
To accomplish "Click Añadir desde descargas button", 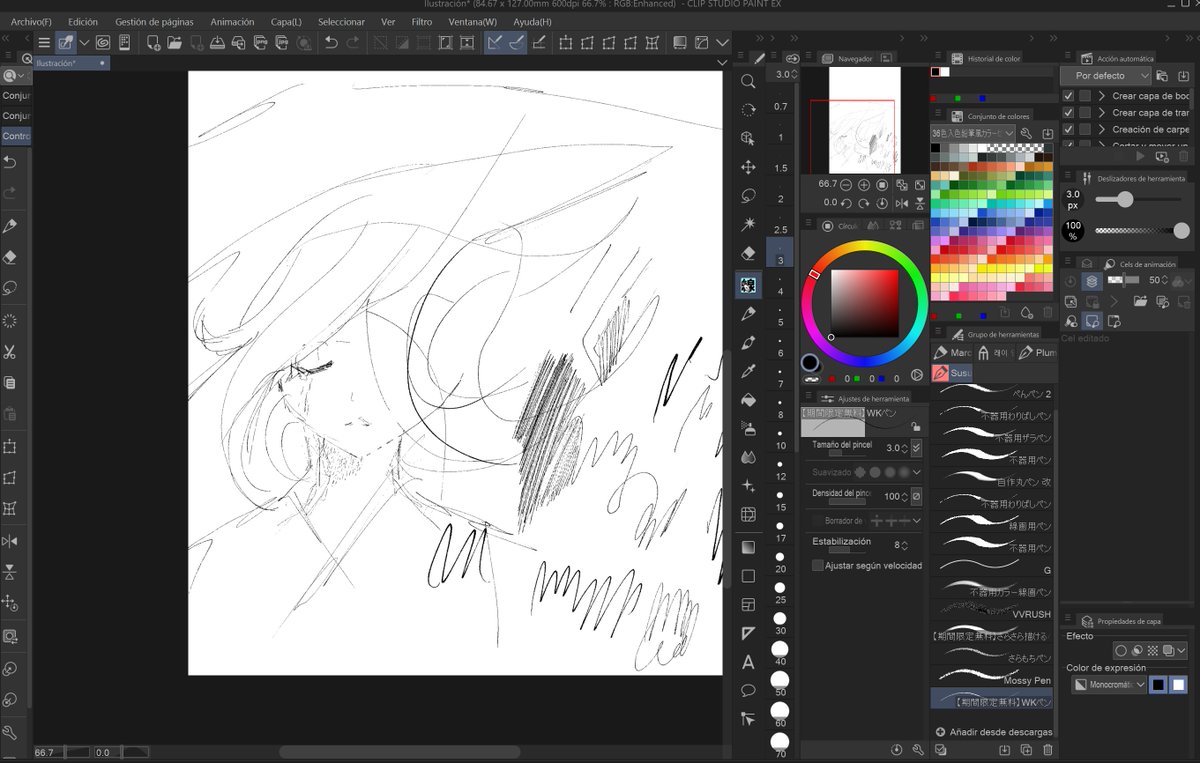I will [993, 732].
